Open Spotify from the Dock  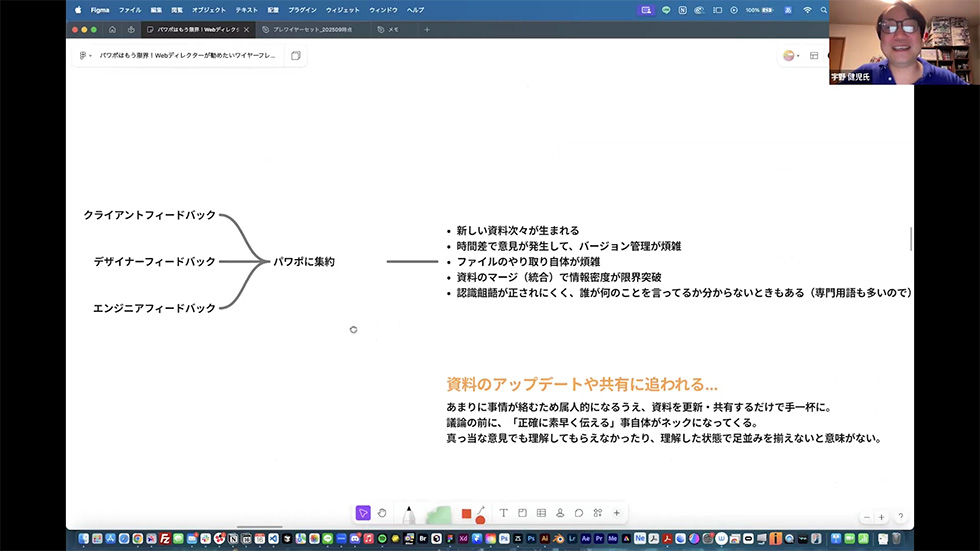pyautogui.click(x=381, y=539)
